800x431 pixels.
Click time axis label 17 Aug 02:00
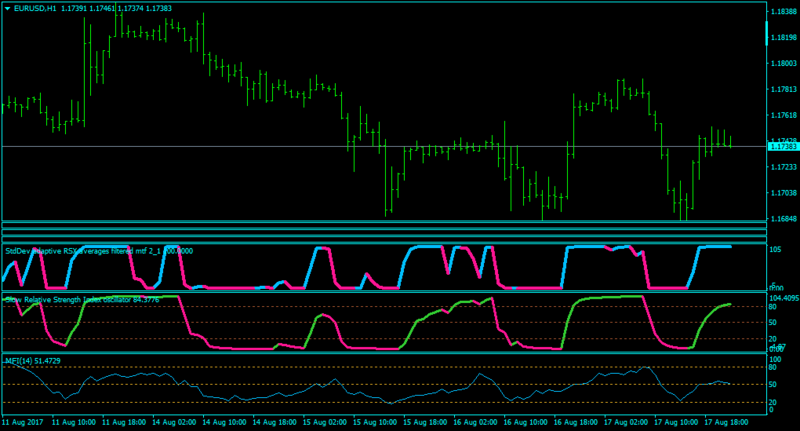click(626, 422)
